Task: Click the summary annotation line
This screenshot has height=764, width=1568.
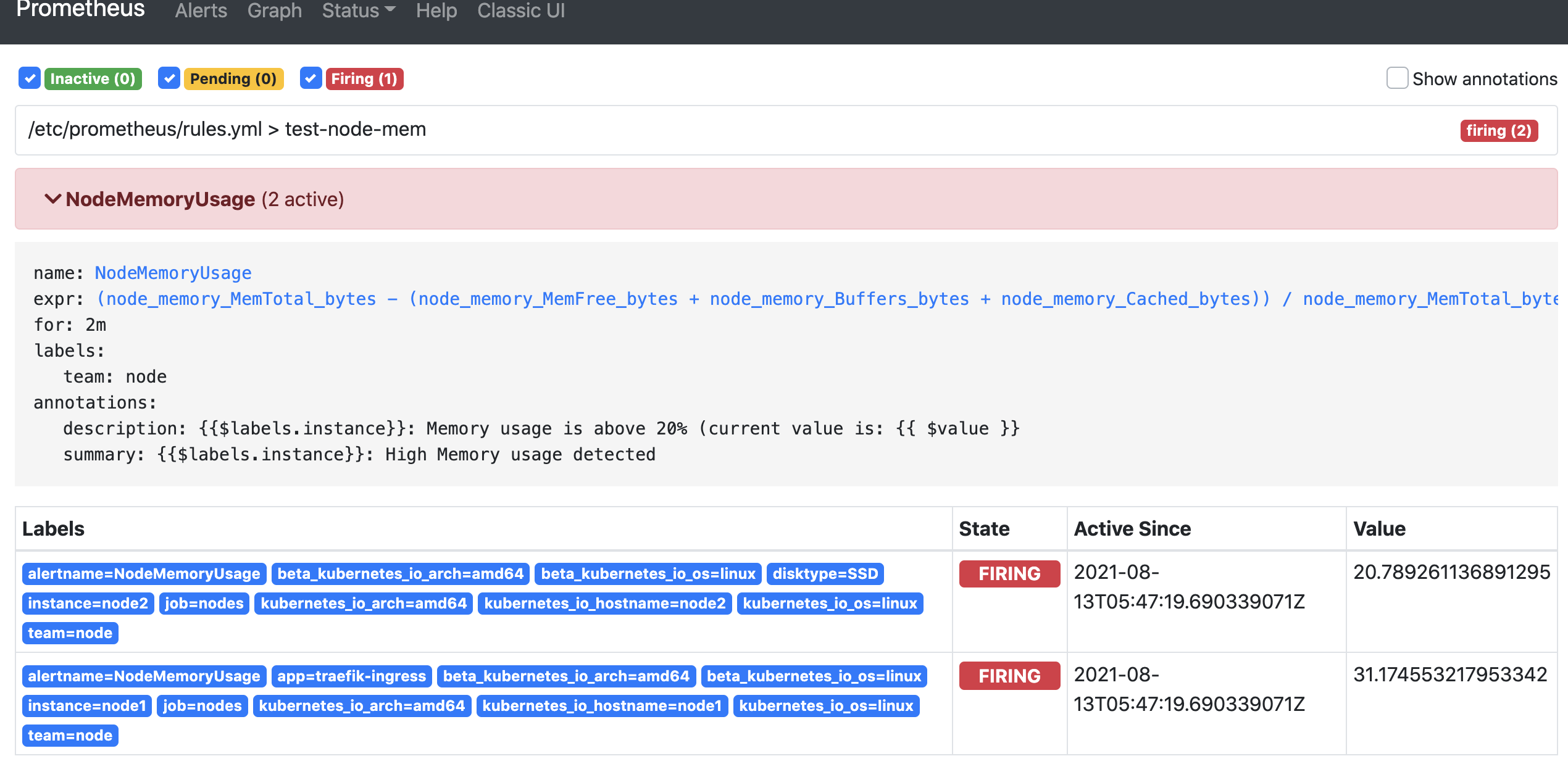Action: 359,454
